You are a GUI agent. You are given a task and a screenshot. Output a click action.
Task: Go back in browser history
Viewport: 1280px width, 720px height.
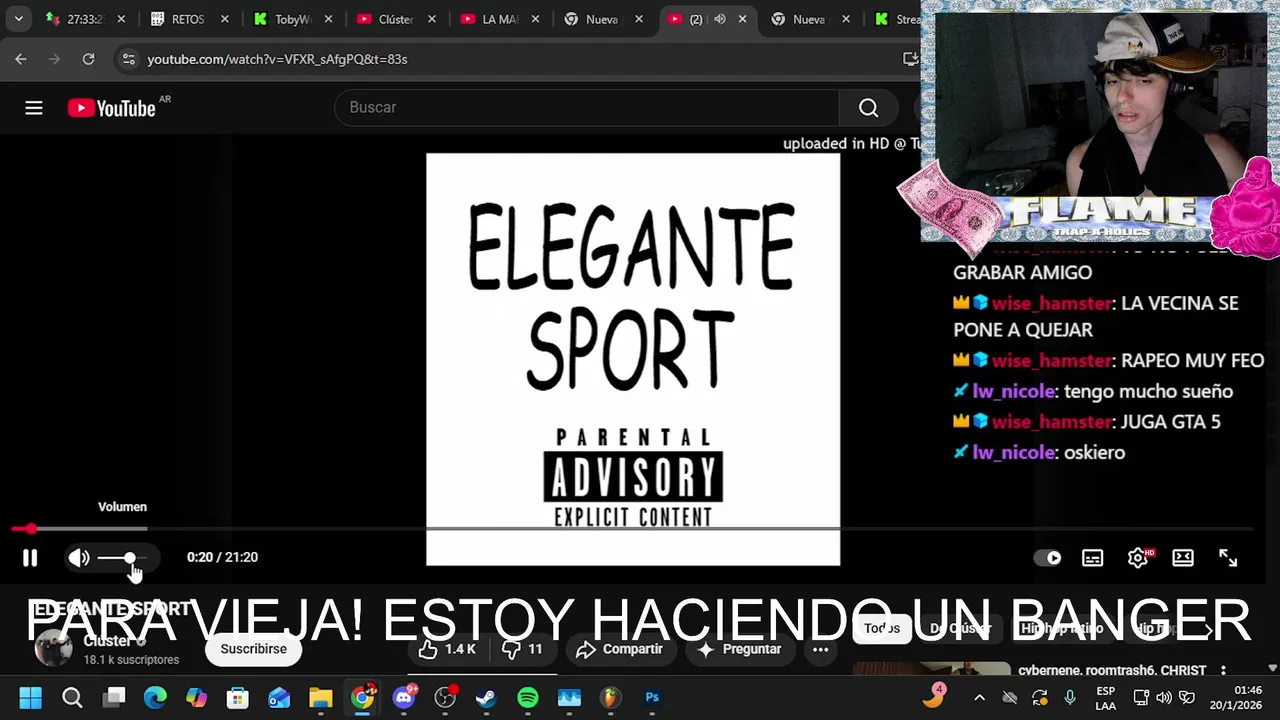click(21, 59)
